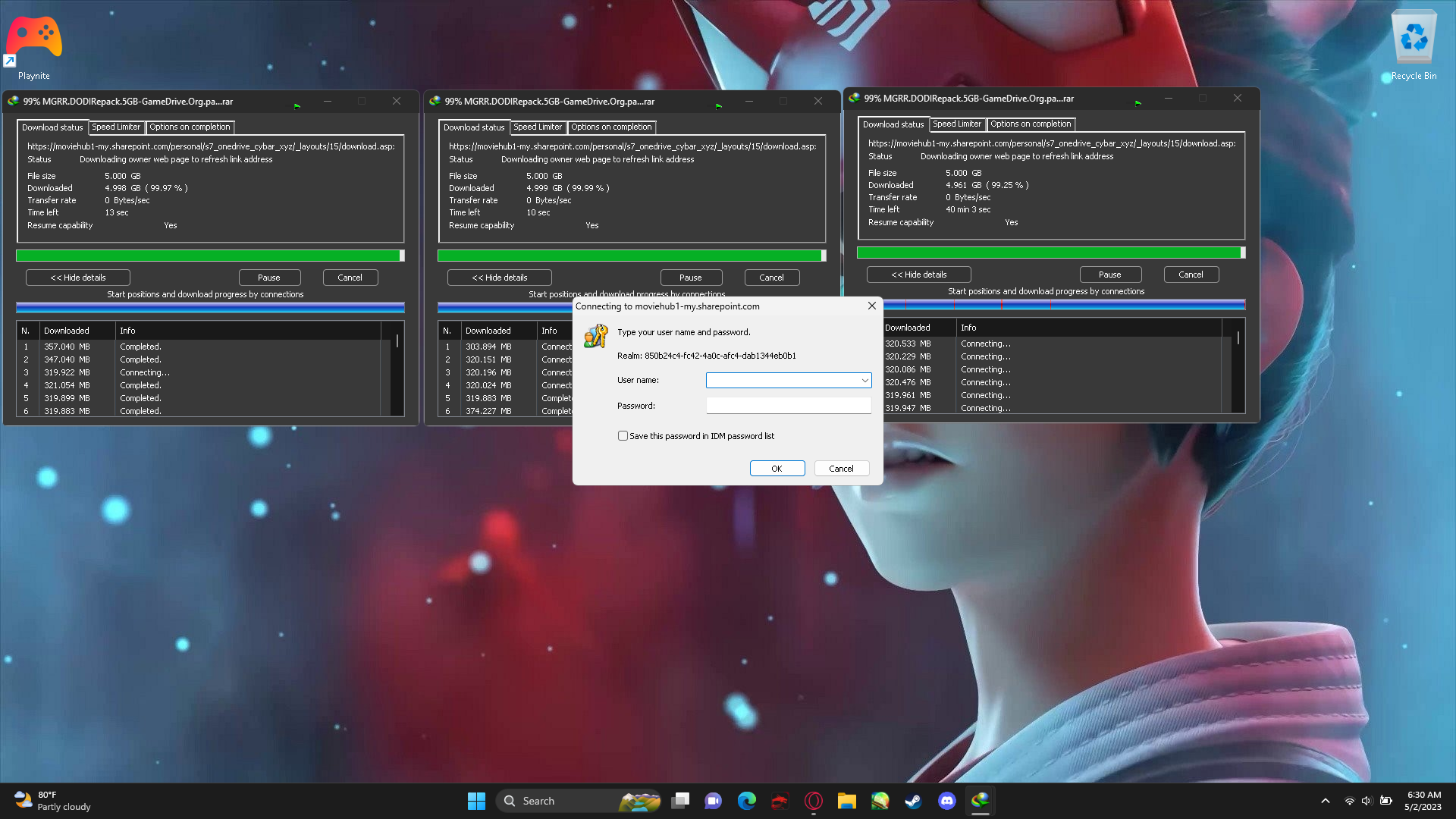Open the clock showing 6:30 AM
The width and height of the screenshot is (1456, 819).
(x=1423, y=801)
